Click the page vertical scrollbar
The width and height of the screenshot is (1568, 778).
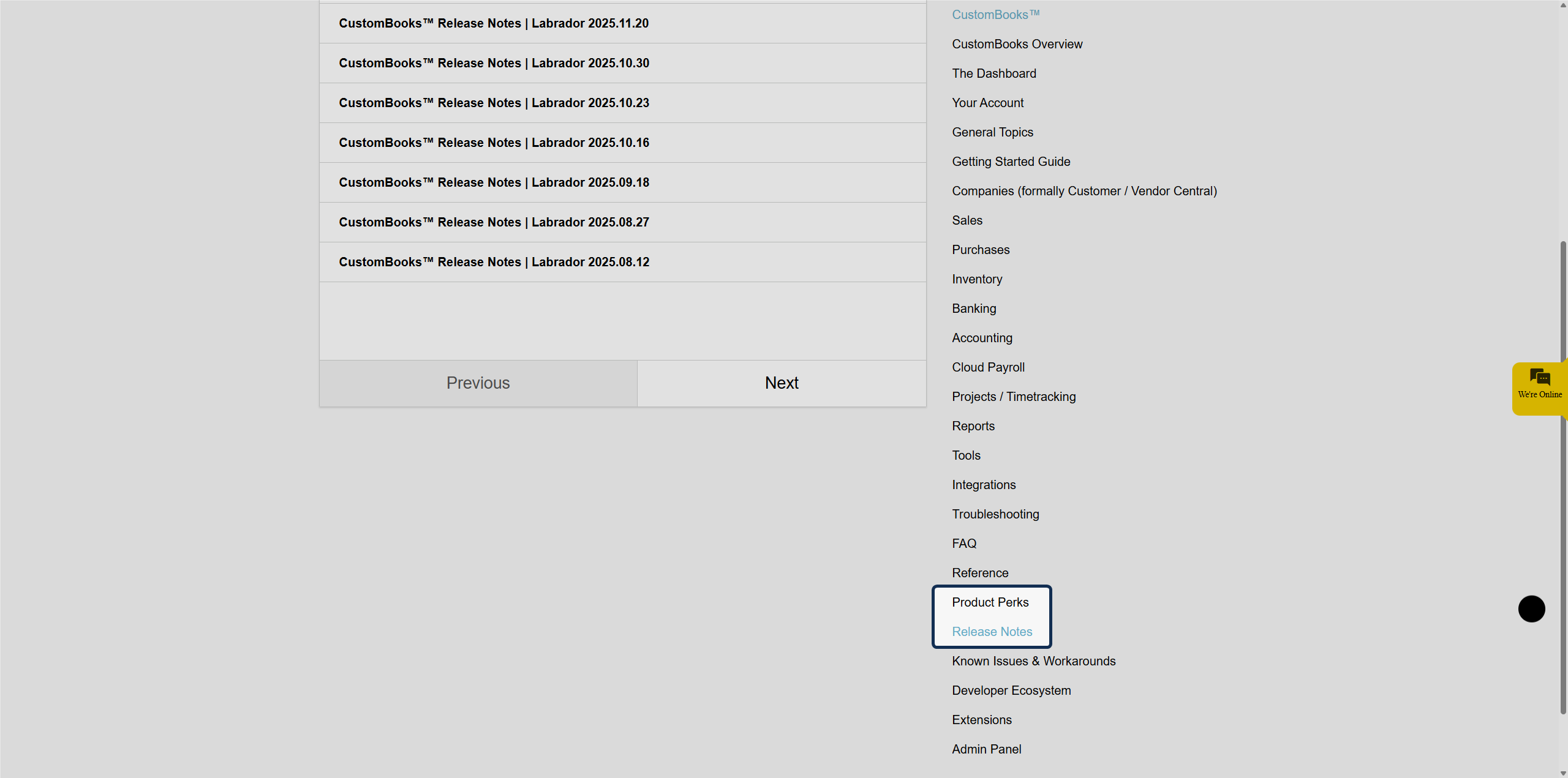pos(1562,477)
